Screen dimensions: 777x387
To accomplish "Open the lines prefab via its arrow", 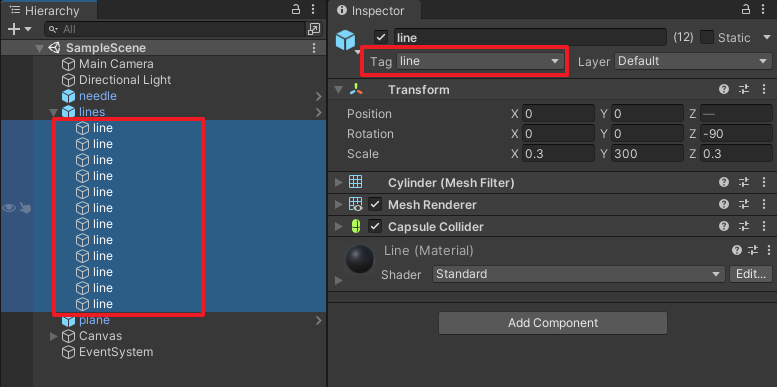I will [x=319, y=112].
